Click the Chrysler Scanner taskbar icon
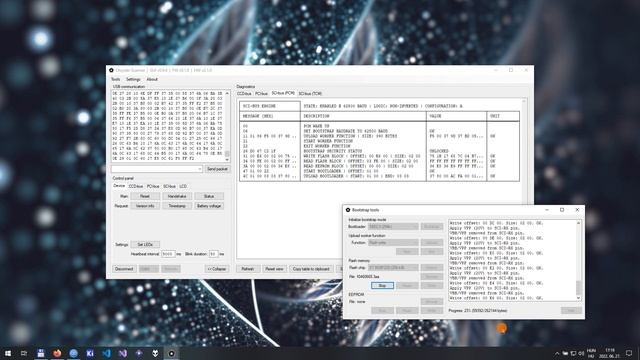The width and height of the screenshot is (640, 360). (171, 353)
